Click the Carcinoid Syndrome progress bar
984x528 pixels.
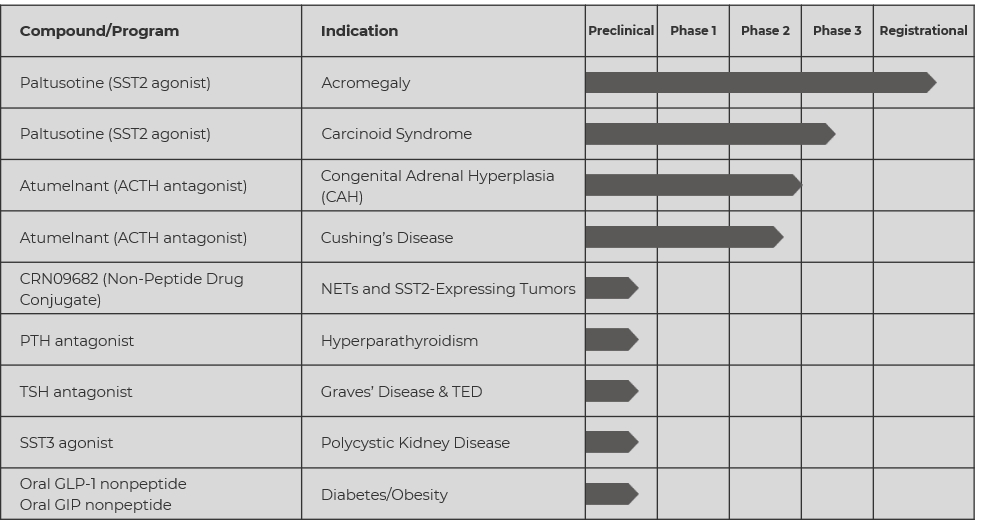point(709,134)
